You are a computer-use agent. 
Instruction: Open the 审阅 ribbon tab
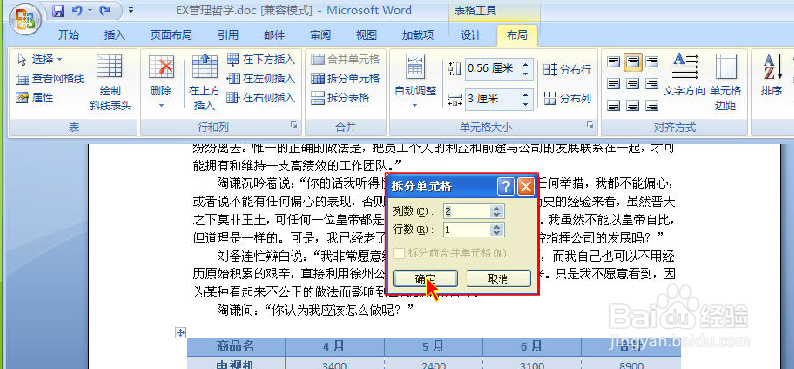(x=321, y=34)
